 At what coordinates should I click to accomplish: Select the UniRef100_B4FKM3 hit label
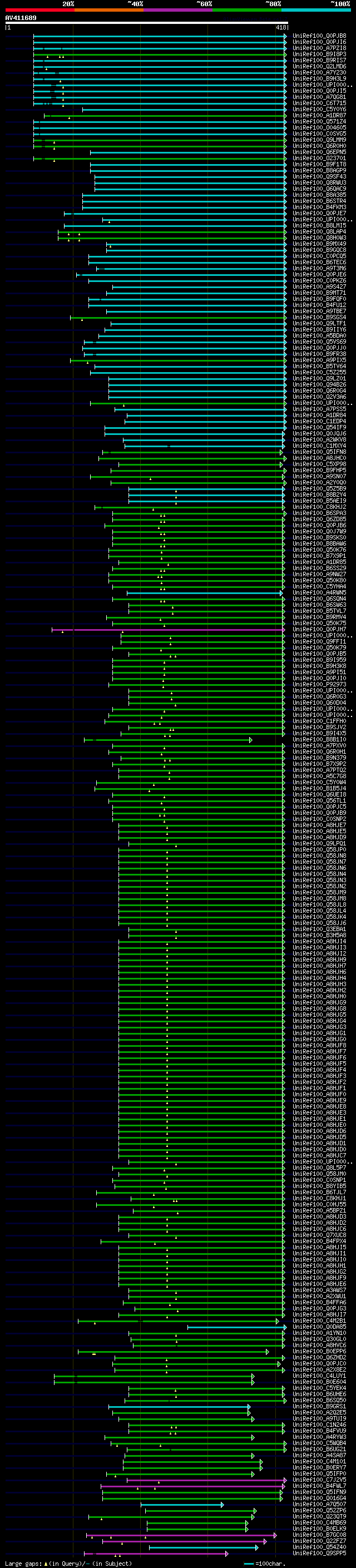(x=319, y=207)
